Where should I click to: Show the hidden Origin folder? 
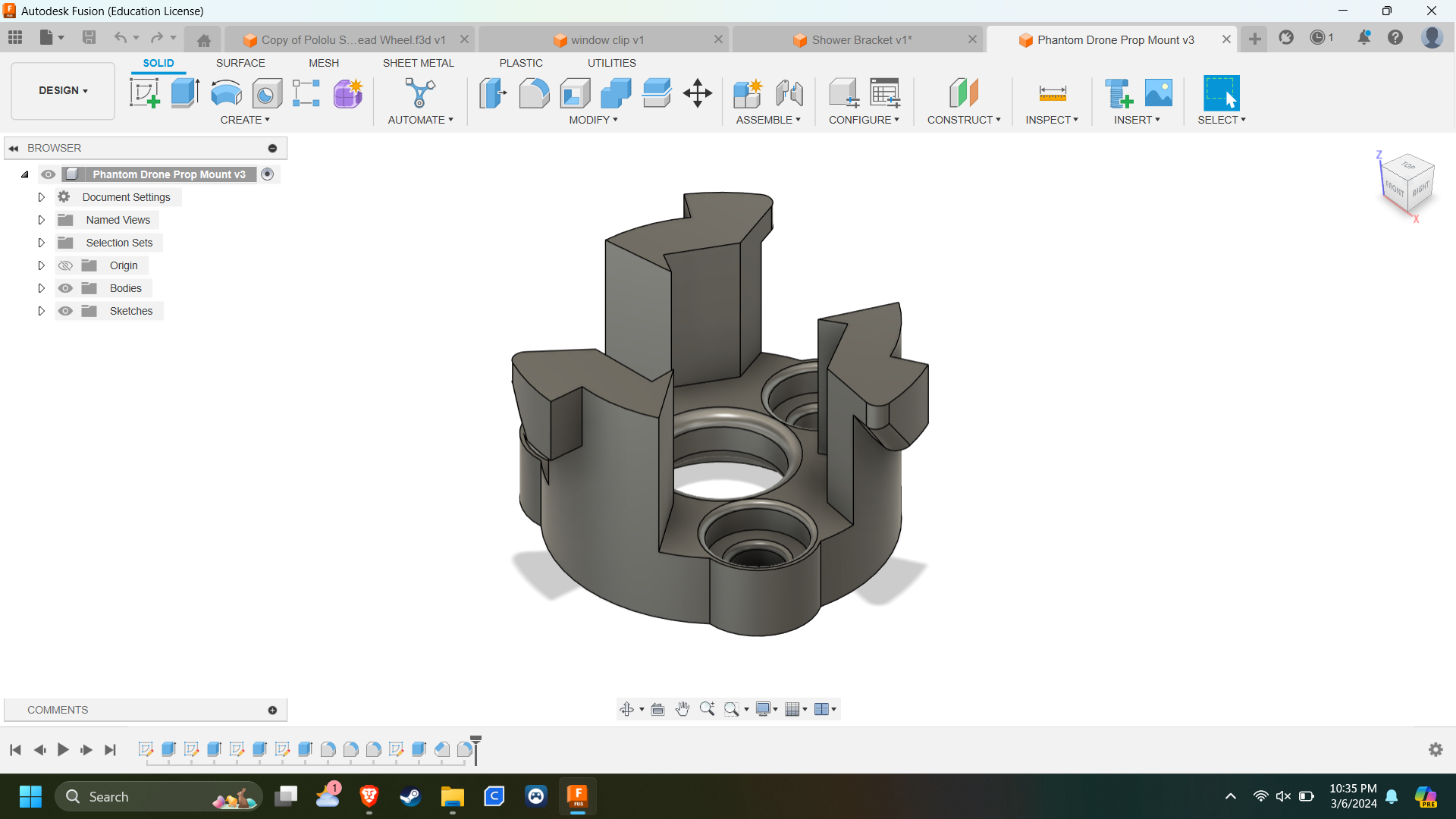pos(65,265)
